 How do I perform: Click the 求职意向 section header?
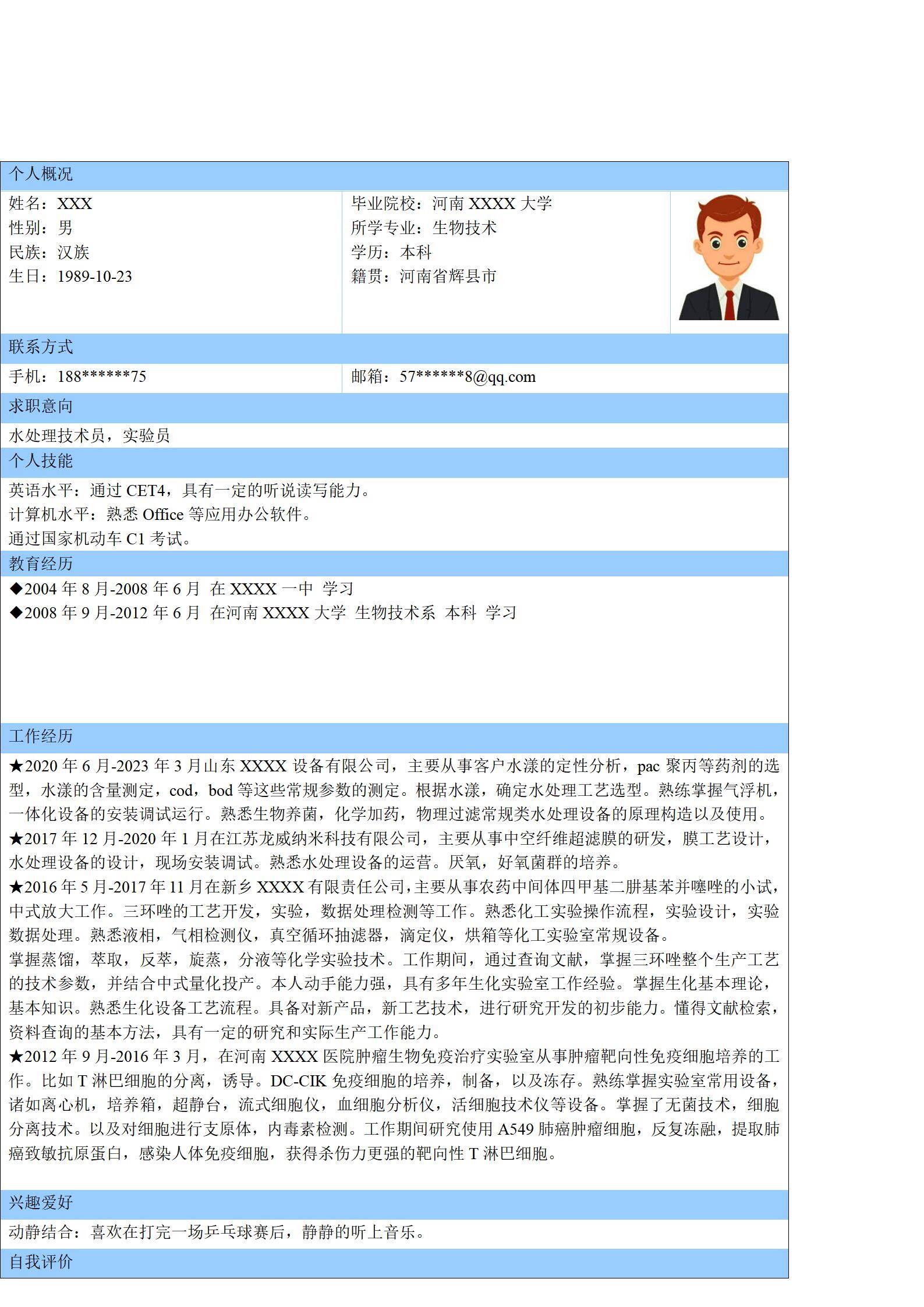pyautogui.click(x=41, y=406)
